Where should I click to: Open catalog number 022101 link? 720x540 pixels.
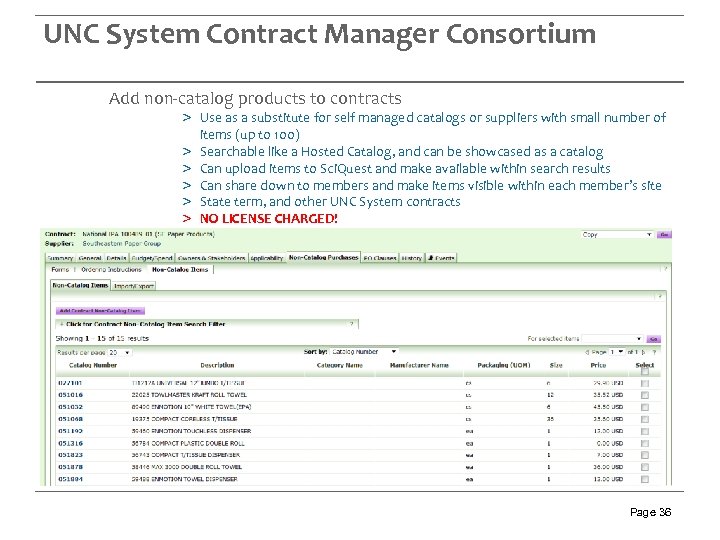click(70, 383)
